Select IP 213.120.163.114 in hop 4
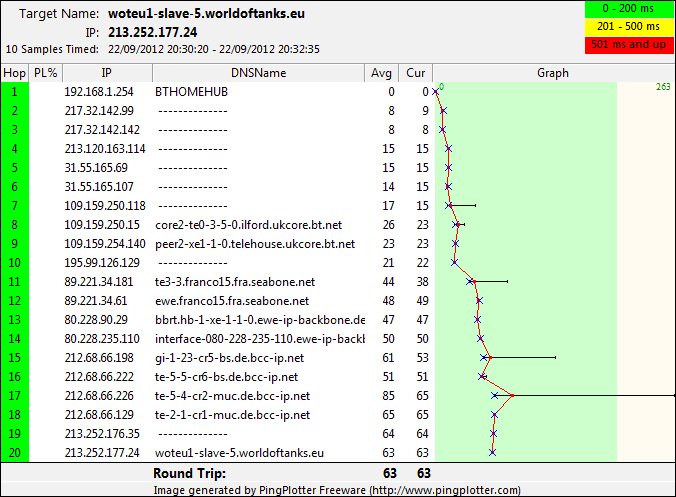The width and height of the screenshot is (676, 497). pyautogui.click(x=105, y=149)
